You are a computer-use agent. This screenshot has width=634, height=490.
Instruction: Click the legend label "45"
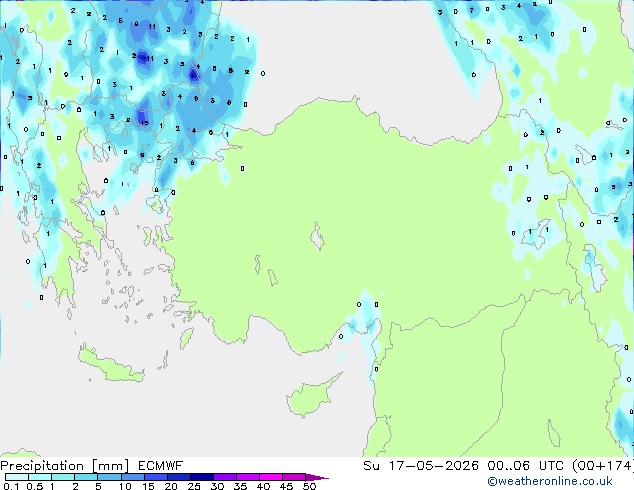[x=286, y=486]
